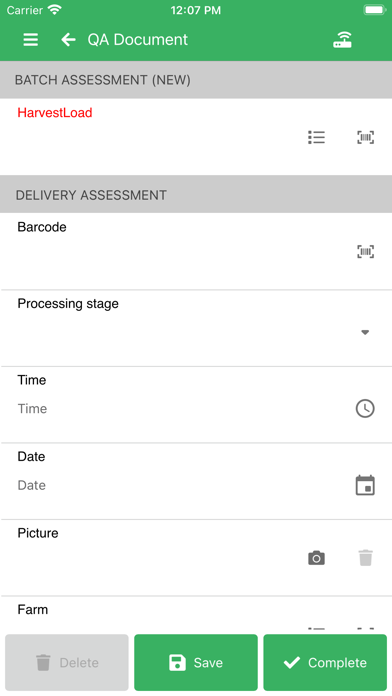392x696 pixels.
Task: Open the calendar date picker
Action: pyautogui.click(x=365, y=485)
